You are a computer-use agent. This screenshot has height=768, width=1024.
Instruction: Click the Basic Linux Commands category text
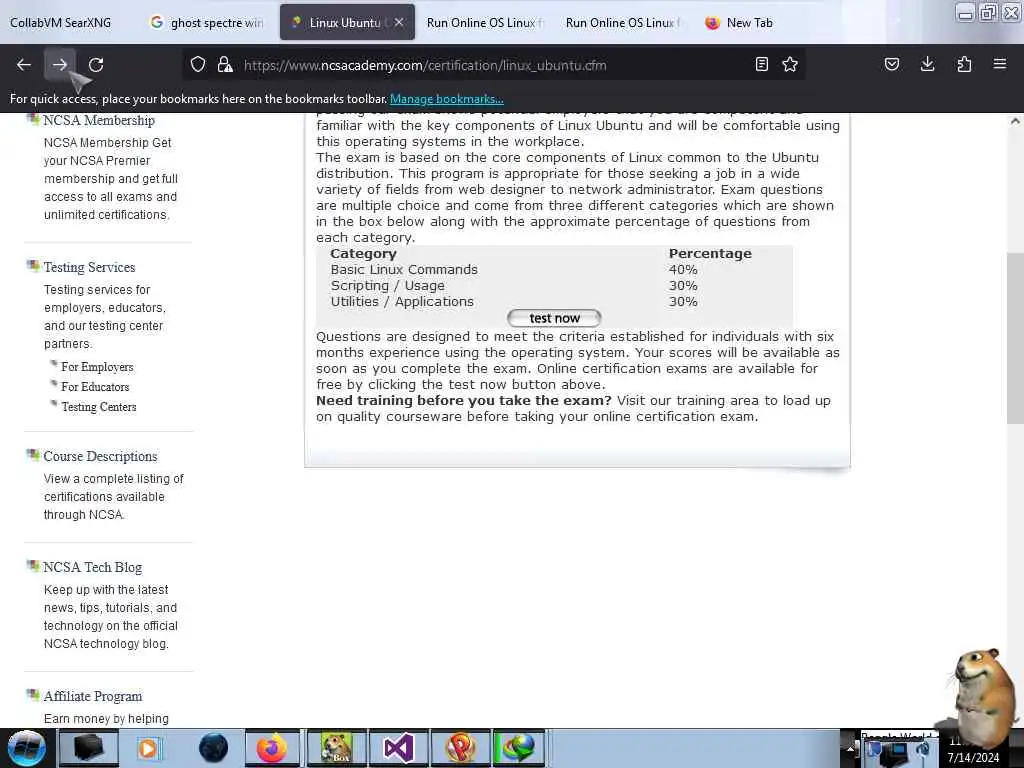[x=404, y=270]
